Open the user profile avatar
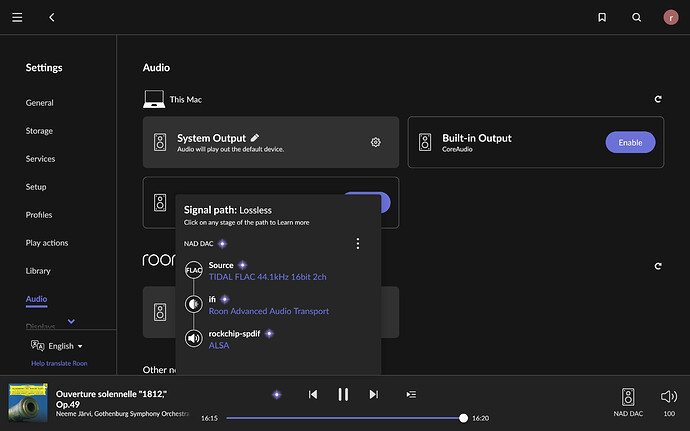This screenshot has width=690, height=431. (671, 17)
